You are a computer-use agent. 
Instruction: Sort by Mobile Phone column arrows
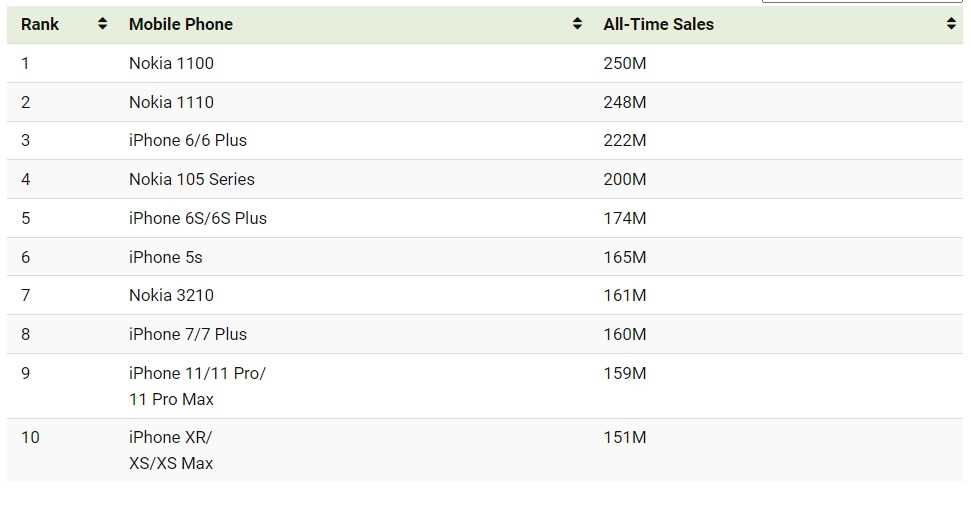tap(577, 24)
